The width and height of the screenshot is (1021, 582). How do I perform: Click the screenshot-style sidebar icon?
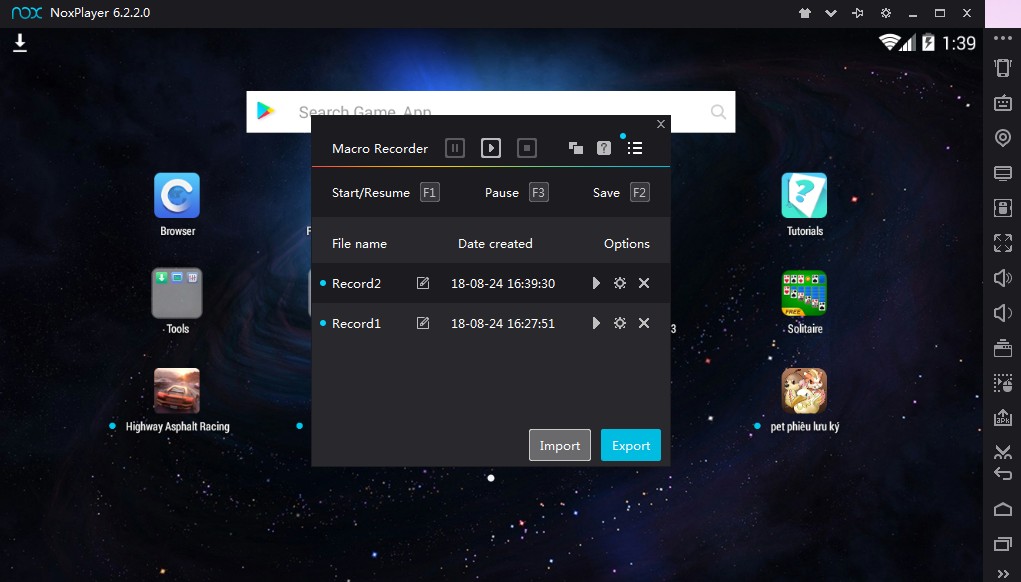coord(1003,208)
